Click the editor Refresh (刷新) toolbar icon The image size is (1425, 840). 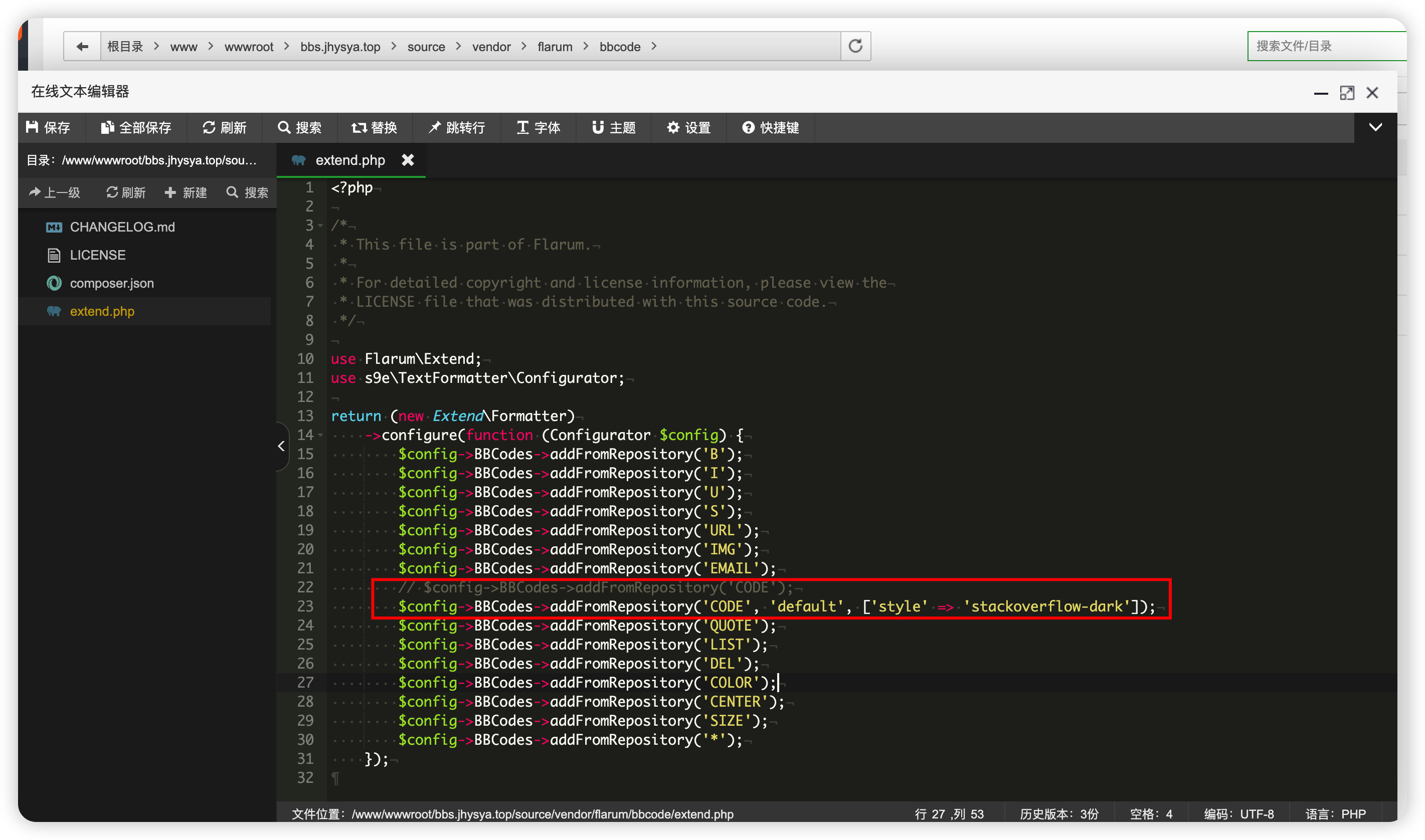click(x=209, y=127)
